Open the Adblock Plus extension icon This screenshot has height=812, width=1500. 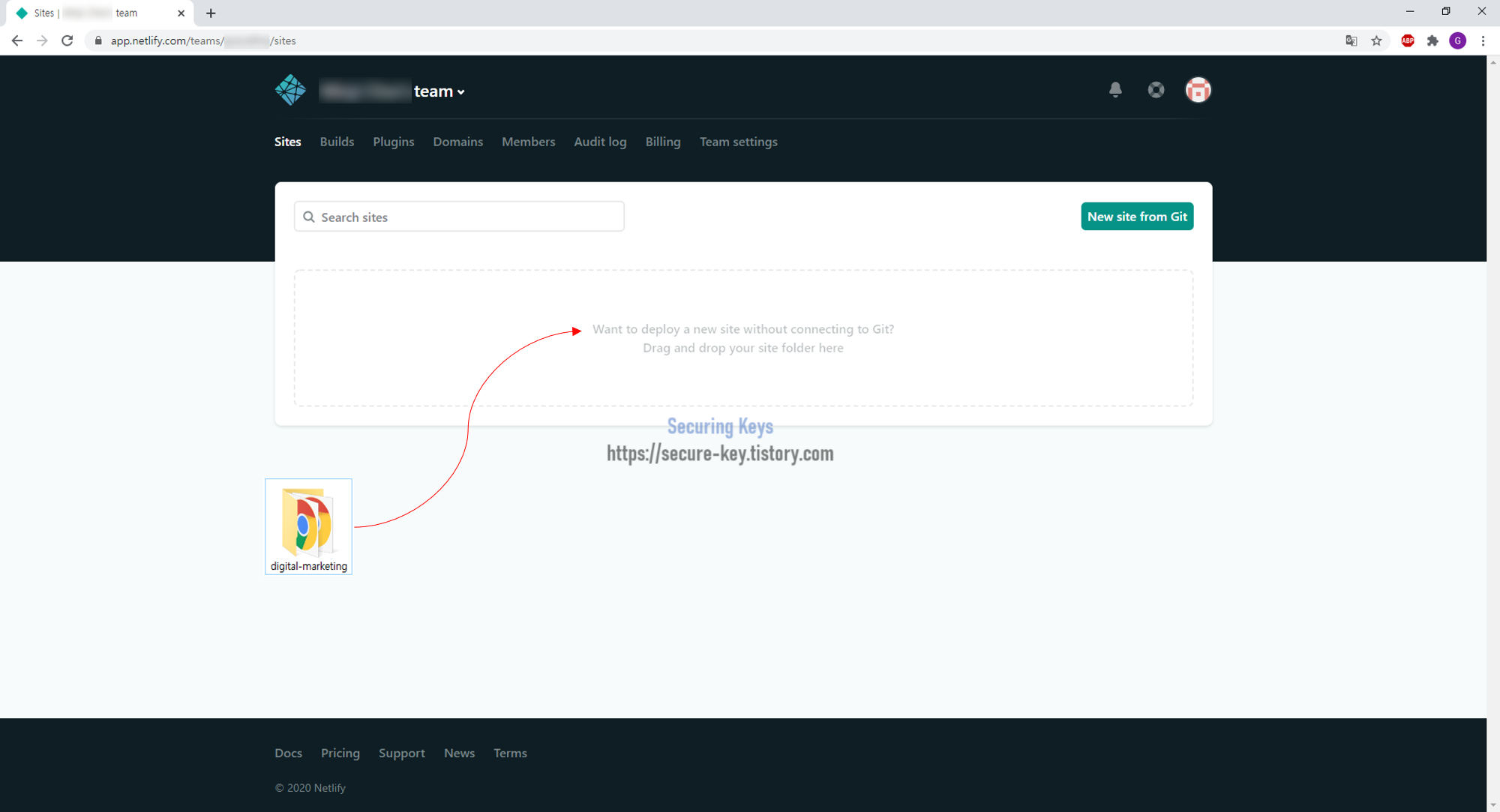coord(1408,41)
